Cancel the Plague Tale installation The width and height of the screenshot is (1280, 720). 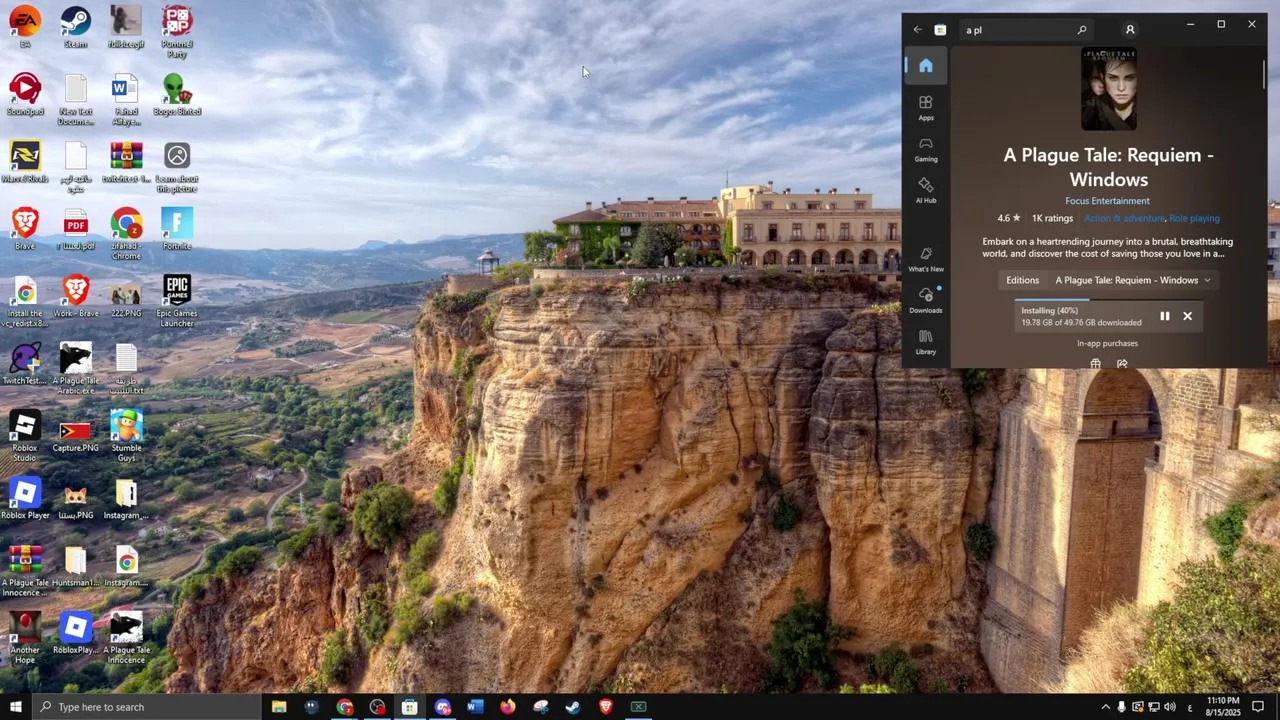point(1187,316)
